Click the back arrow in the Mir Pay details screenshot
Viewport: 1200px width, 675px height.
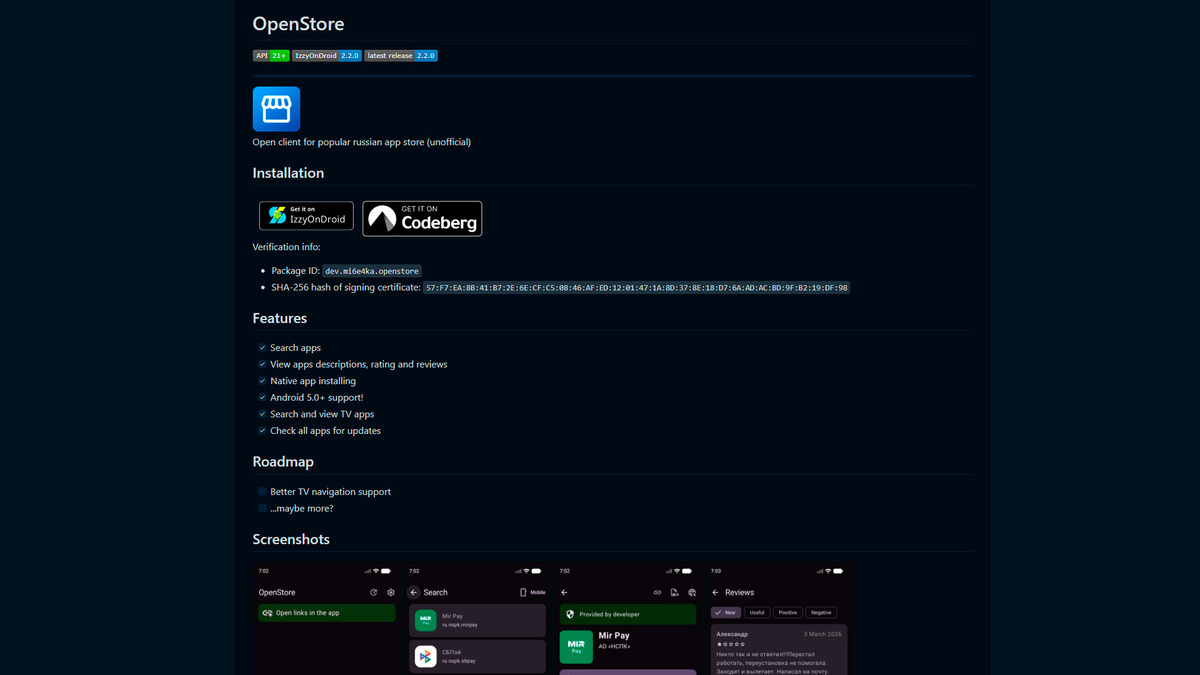(565, 593)
